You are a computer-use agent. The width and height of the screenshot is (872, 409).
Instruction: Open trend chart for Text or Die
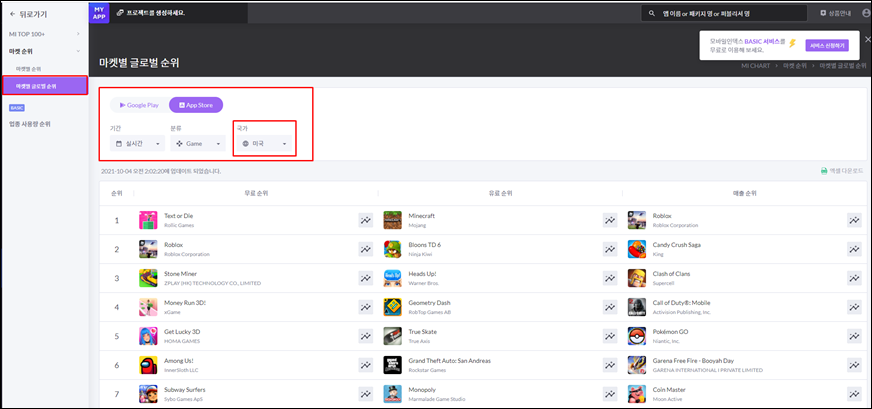[x=365, y=220]
